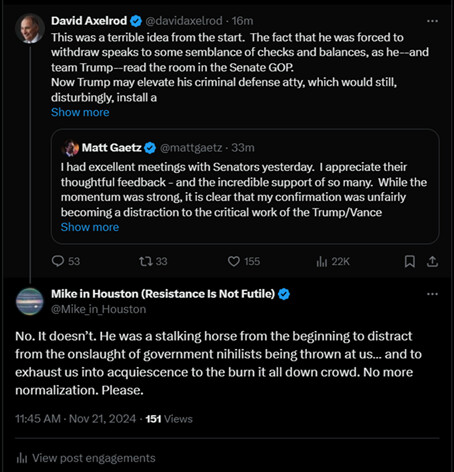Open more options menu on David Axelrod's post
Image resolution: width=454 pixels, height=472 pixels.
pos(432,21)
